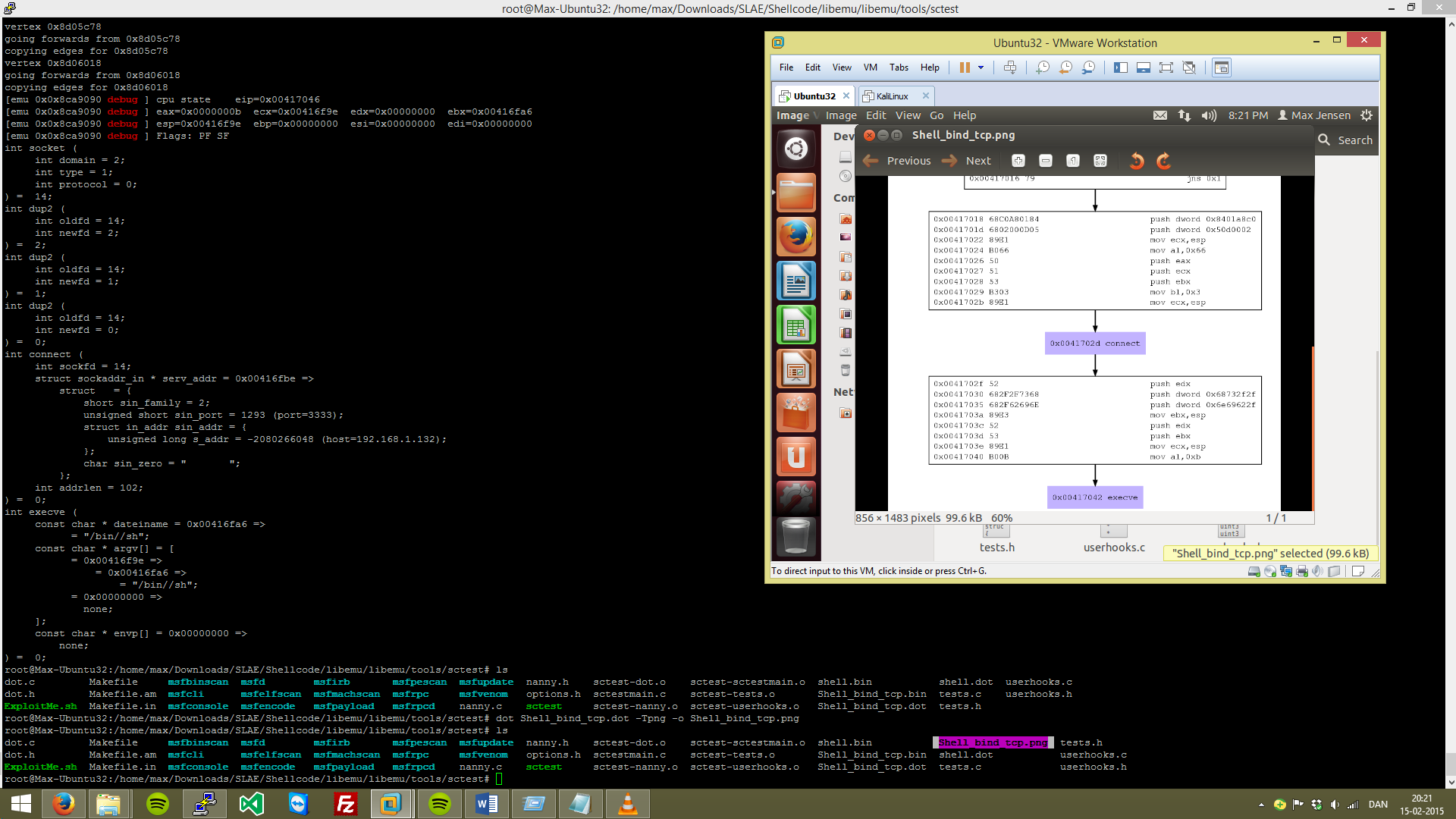
Task: Open the suspend button dropdown arrow
Action: [979, 67]
